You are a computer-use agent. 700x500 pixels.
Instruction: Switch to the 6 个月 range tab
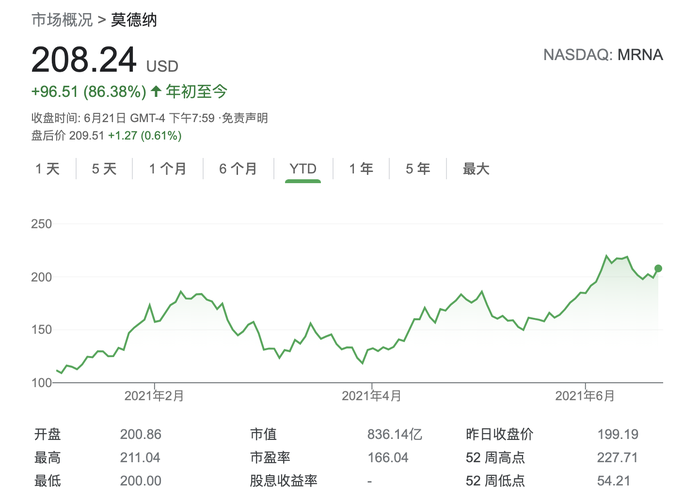tap(238, 169)
